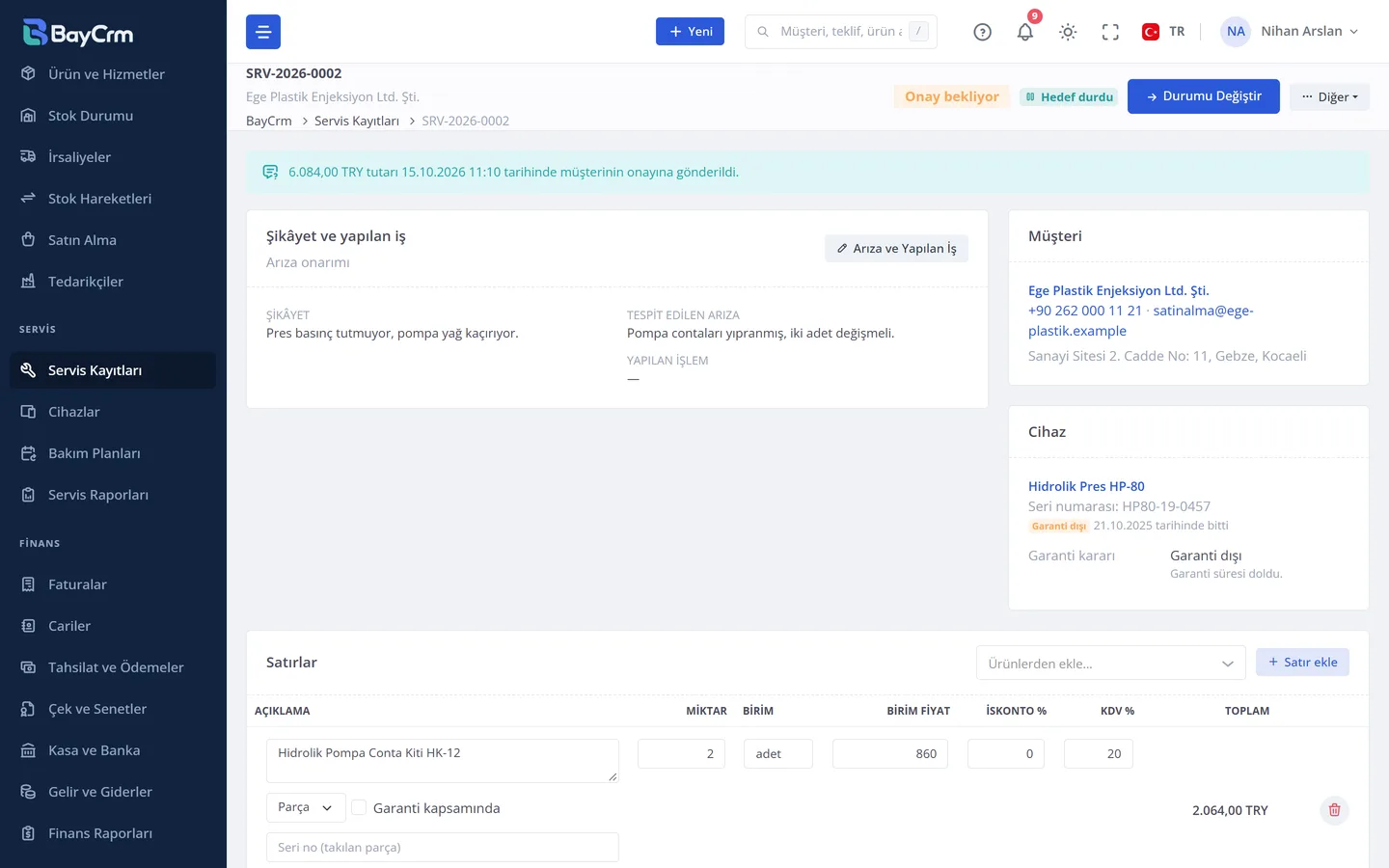Enter fullscreen mode icon
Screen dimensions: 1389x868
click(x=1110, y=32)
